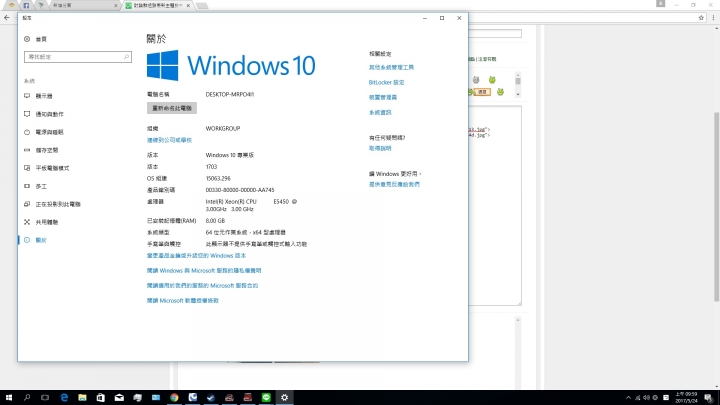Open additional administrative tools link

tap(391, 68)
